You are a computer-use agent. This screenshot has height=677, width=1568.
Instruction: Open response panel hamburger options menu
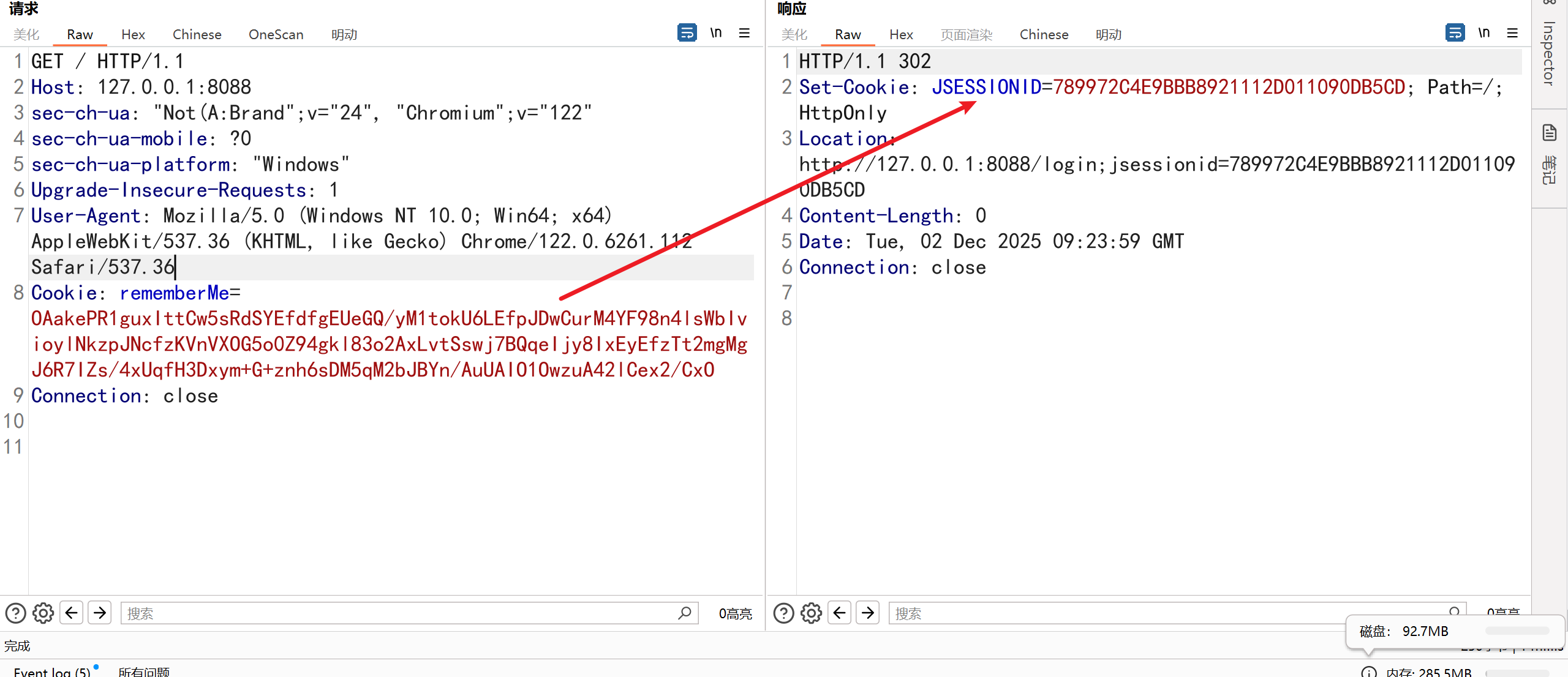[1512, 32]
